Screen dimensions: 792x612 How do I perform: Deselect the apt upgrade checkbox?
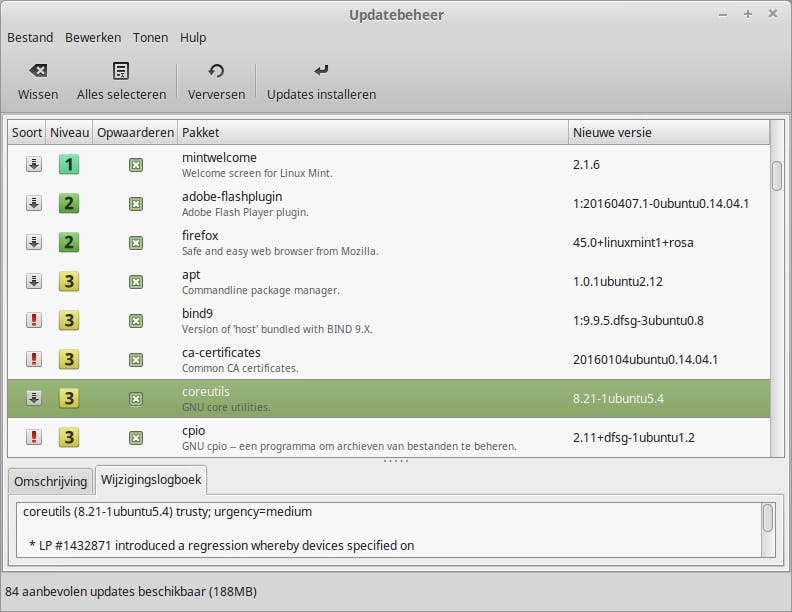pos(136,282)
